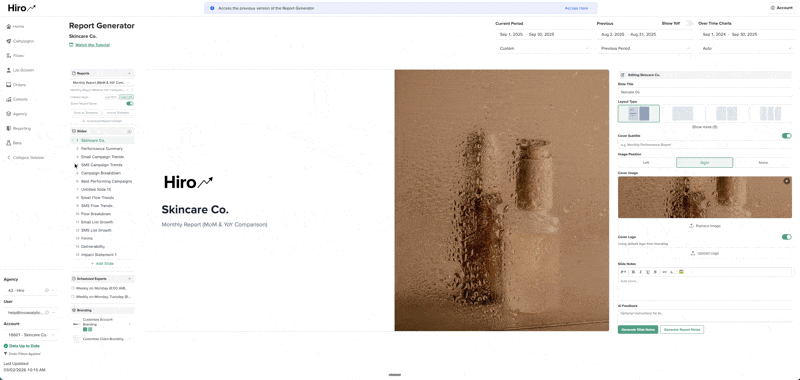Viewport: 800px width, 380px height.
Task: Collapse the sidebar
Action: coord(26,158)
